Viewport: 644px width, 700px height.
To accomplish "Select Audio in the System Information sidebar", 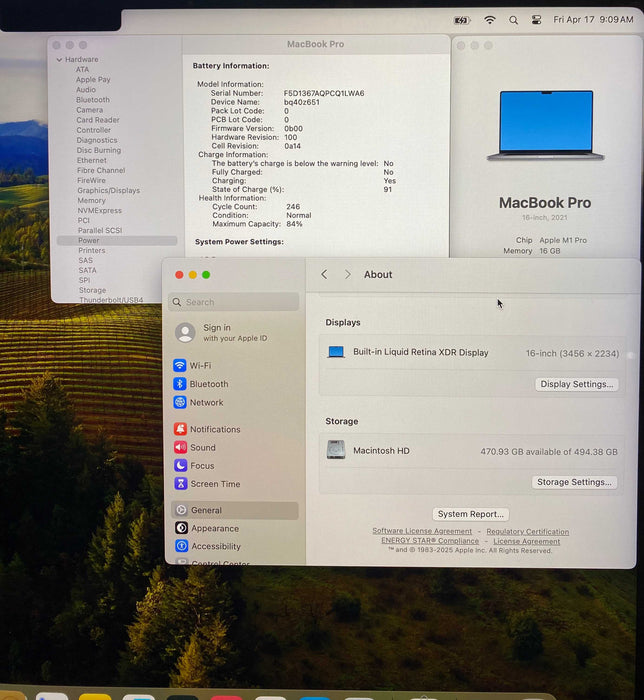I will [x=86, y=90].
